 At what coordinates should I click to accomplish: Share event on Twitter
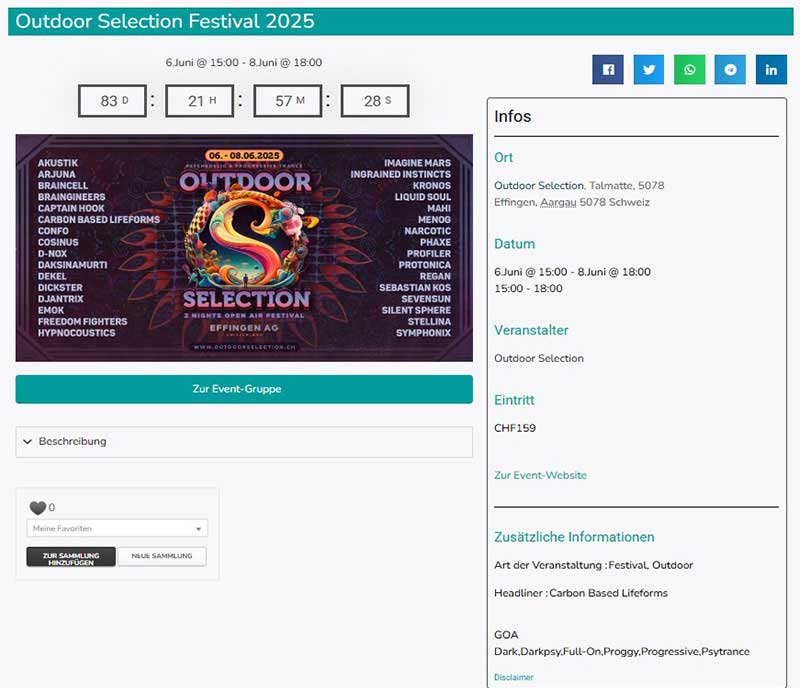pyautogui.click(x=649, y=70)
